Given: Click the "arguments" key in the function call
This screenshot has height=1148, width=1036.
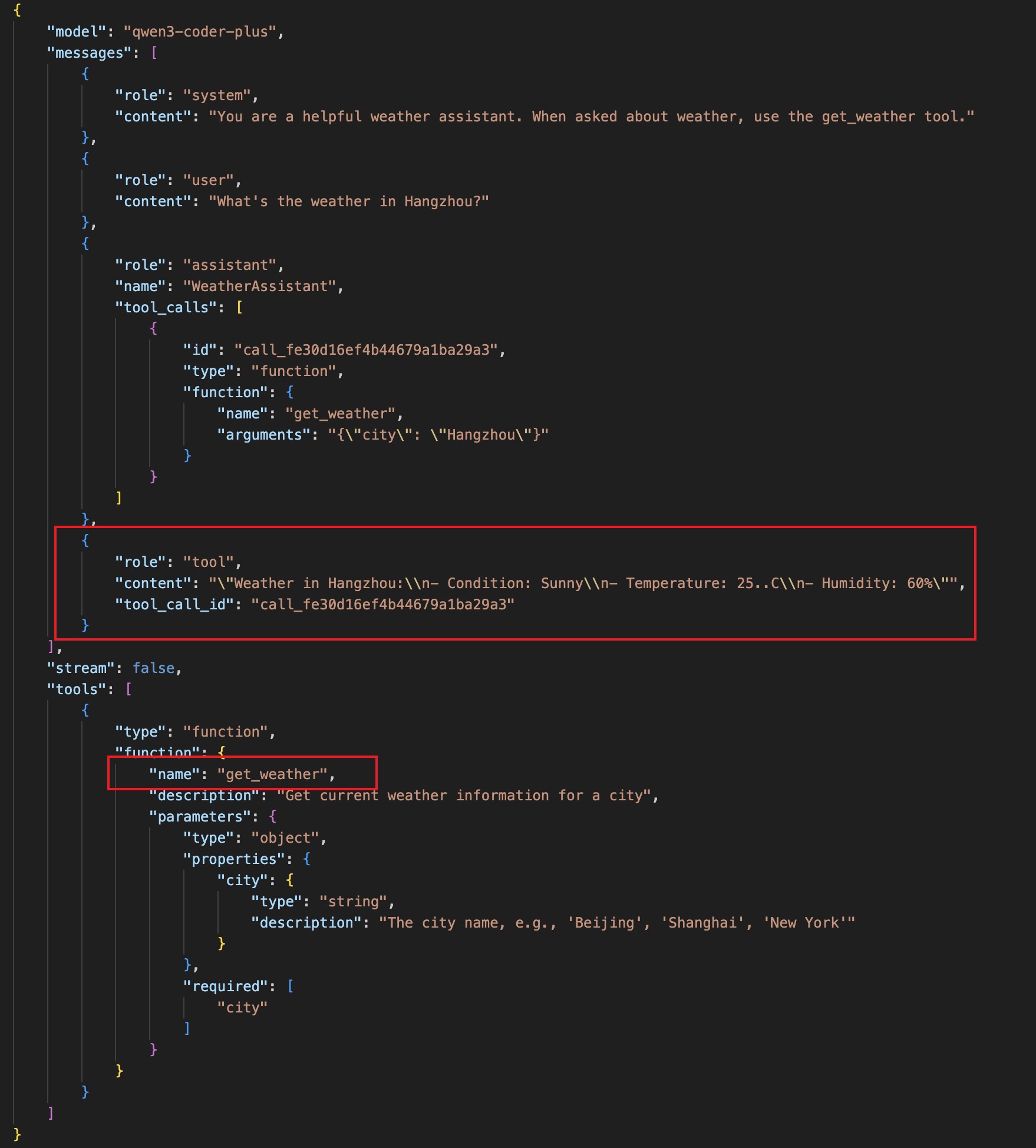Looking at the screenshot, I should (x=263, y=435).
